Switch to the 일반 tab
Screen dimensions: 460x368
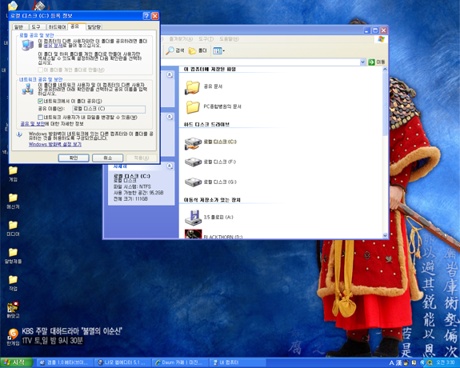[19, 27]
